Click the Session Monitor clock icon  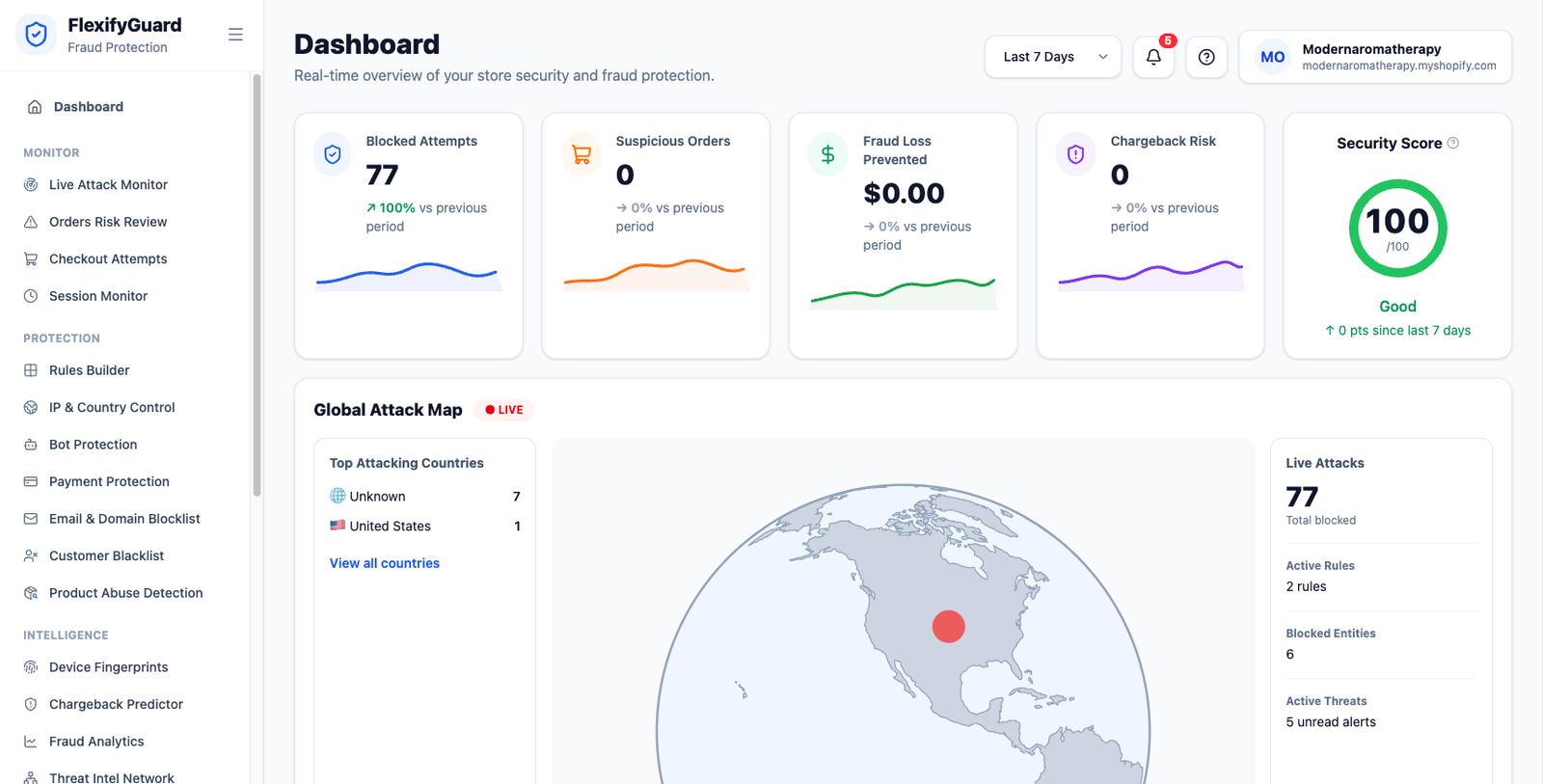[31, 296]
